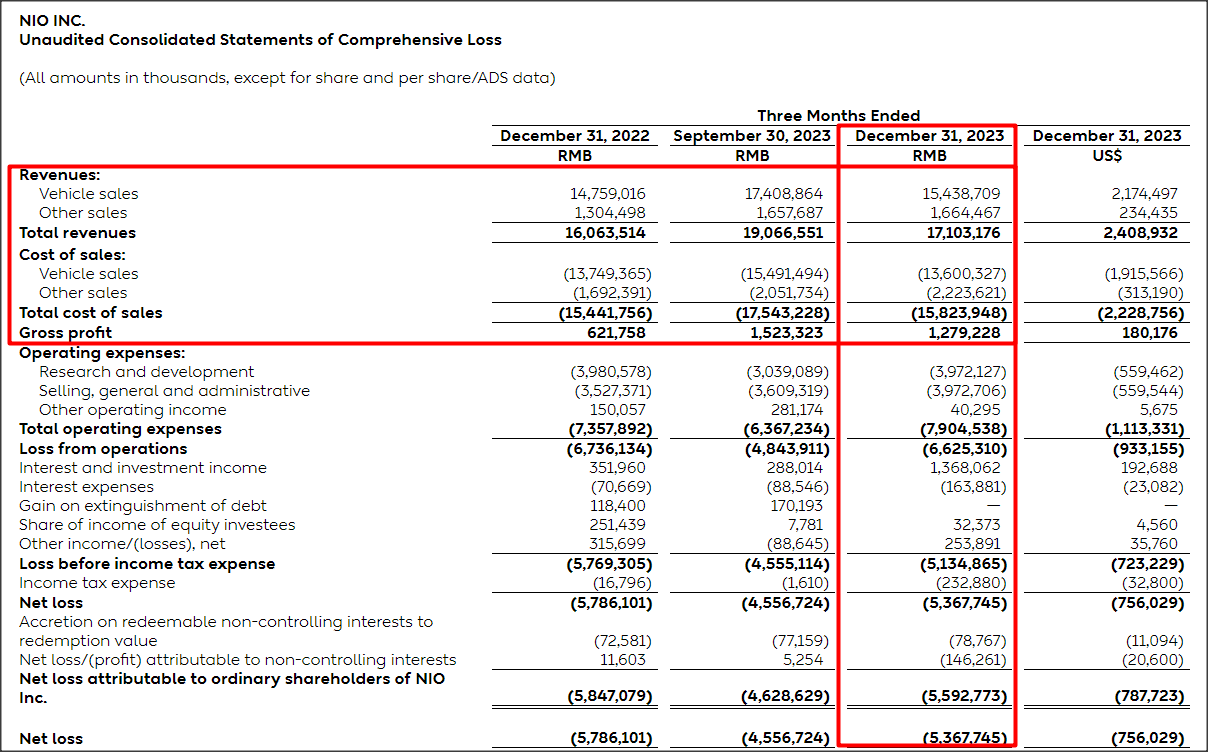1208x752 pixels.
Task: Click US$ gross profit value 180,176
Action: click(1148, 333)
